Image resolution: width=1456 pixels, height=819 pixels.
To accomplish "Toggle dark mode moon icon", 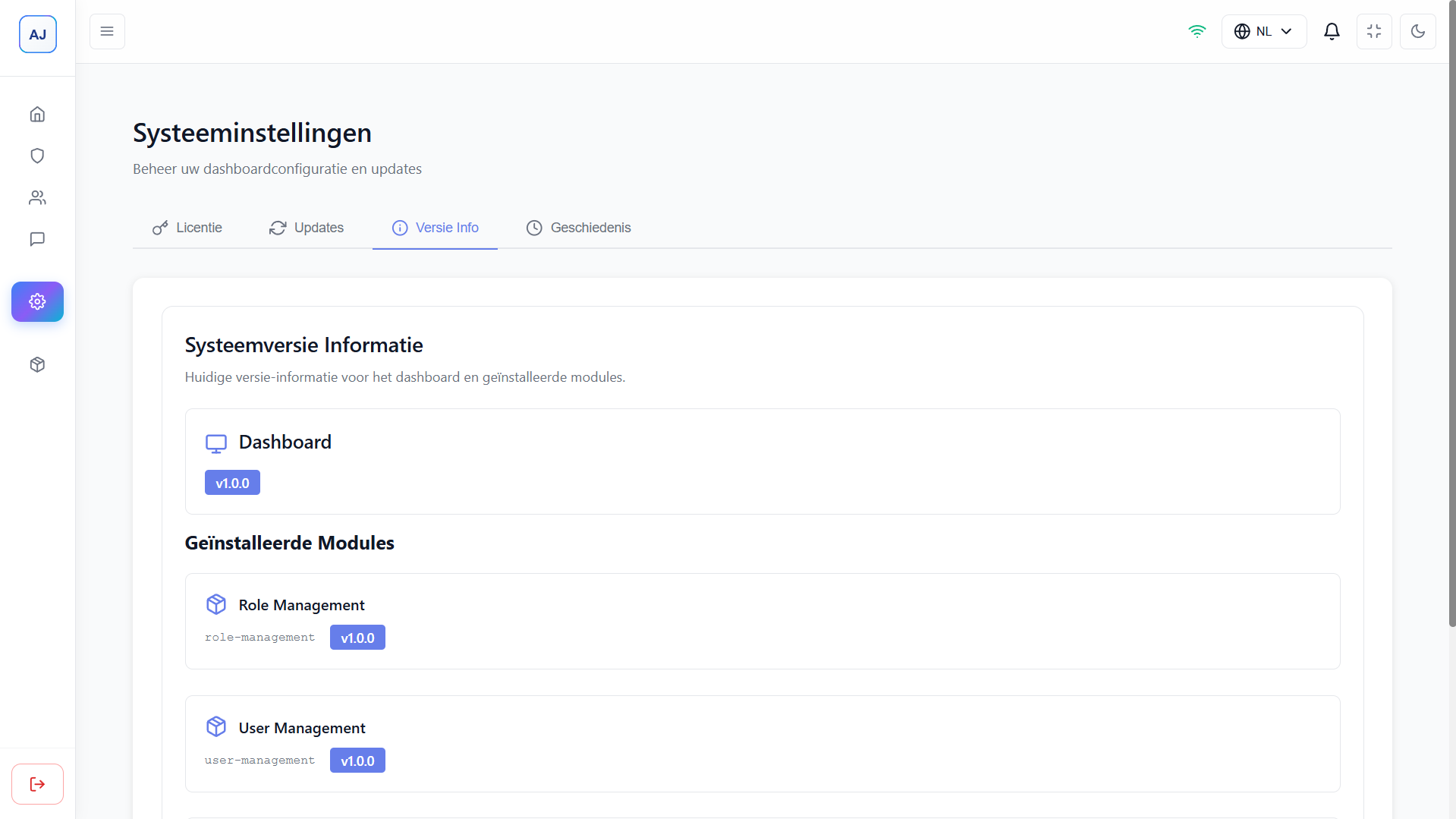I will click(1418, 31).
